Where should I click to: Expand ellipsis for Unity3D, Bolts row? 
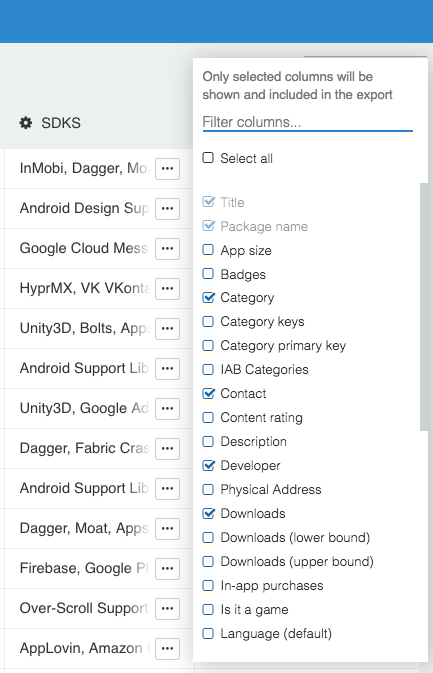tap(167, 328)
